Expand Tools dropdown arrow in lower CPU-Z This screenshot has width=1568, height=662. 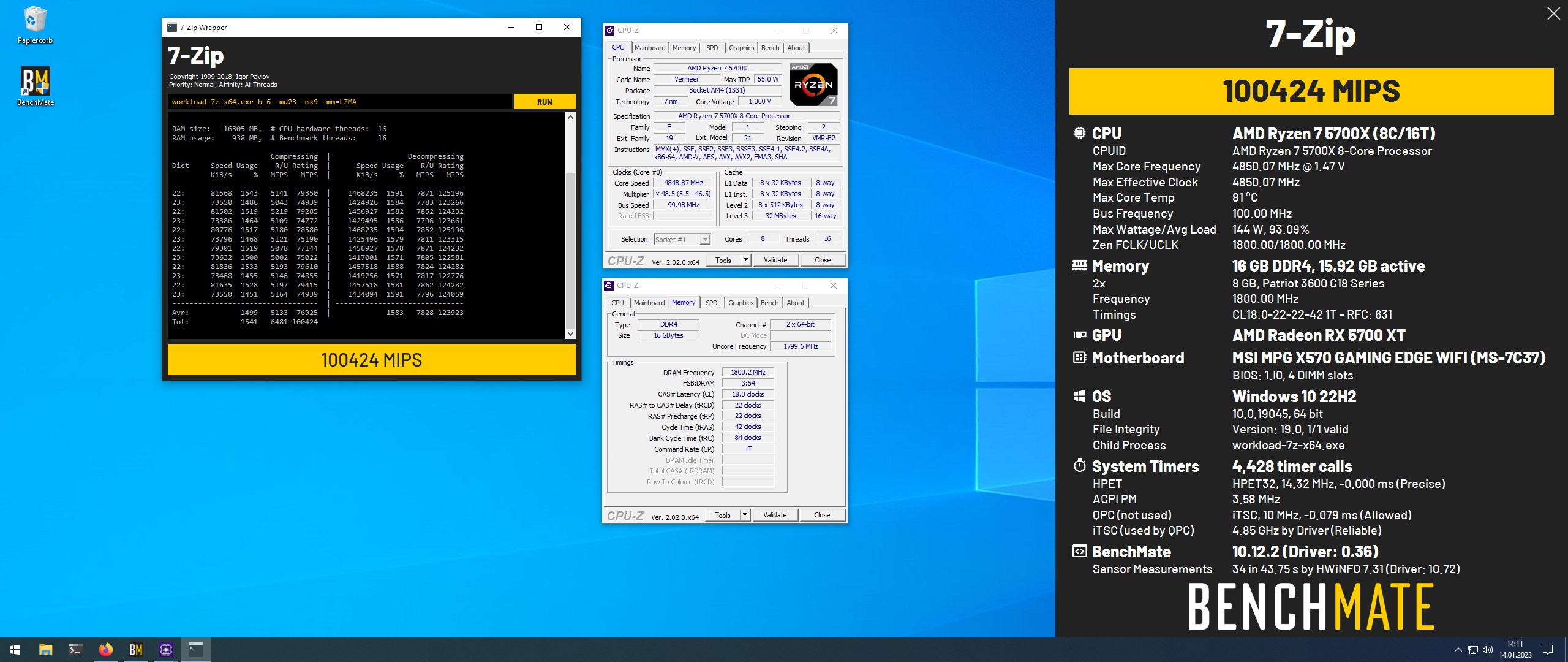[x=745, y=515]
